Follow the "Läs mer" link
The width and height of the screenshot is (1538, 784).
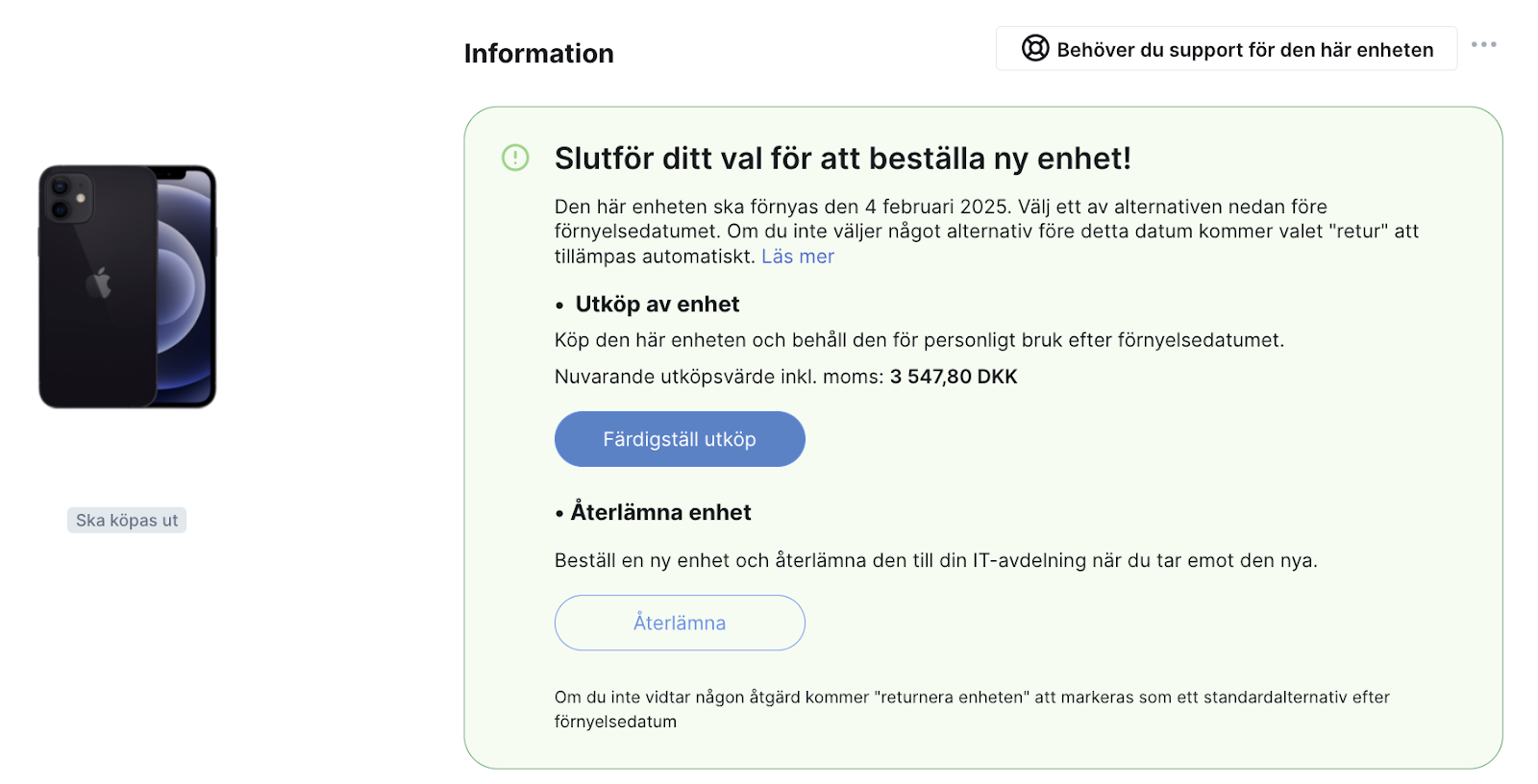click(x=798, y=257)
